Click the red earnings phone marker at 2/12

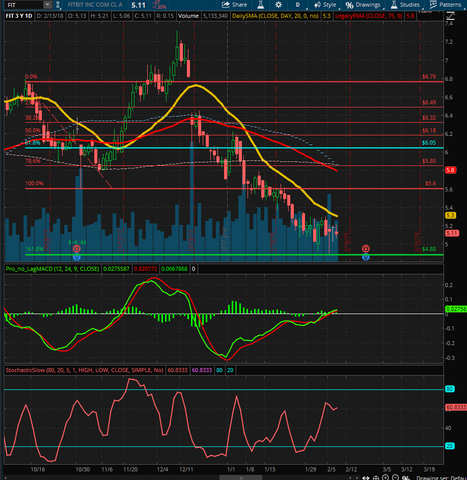tap(366, 248)
